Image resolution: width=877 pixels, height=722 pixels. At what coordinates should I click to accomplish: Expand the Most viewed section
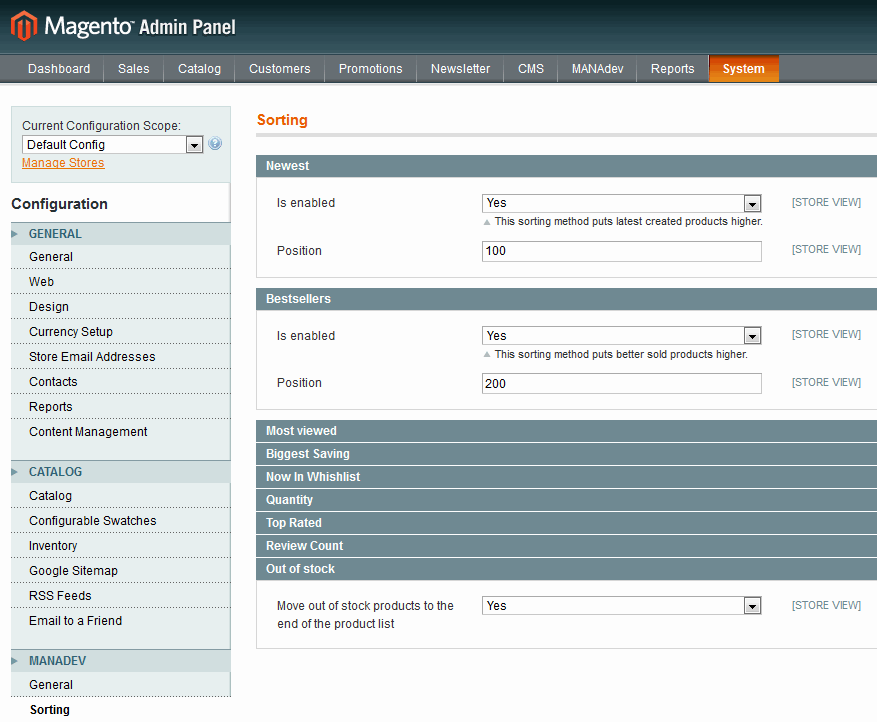(x=566, y=431)
